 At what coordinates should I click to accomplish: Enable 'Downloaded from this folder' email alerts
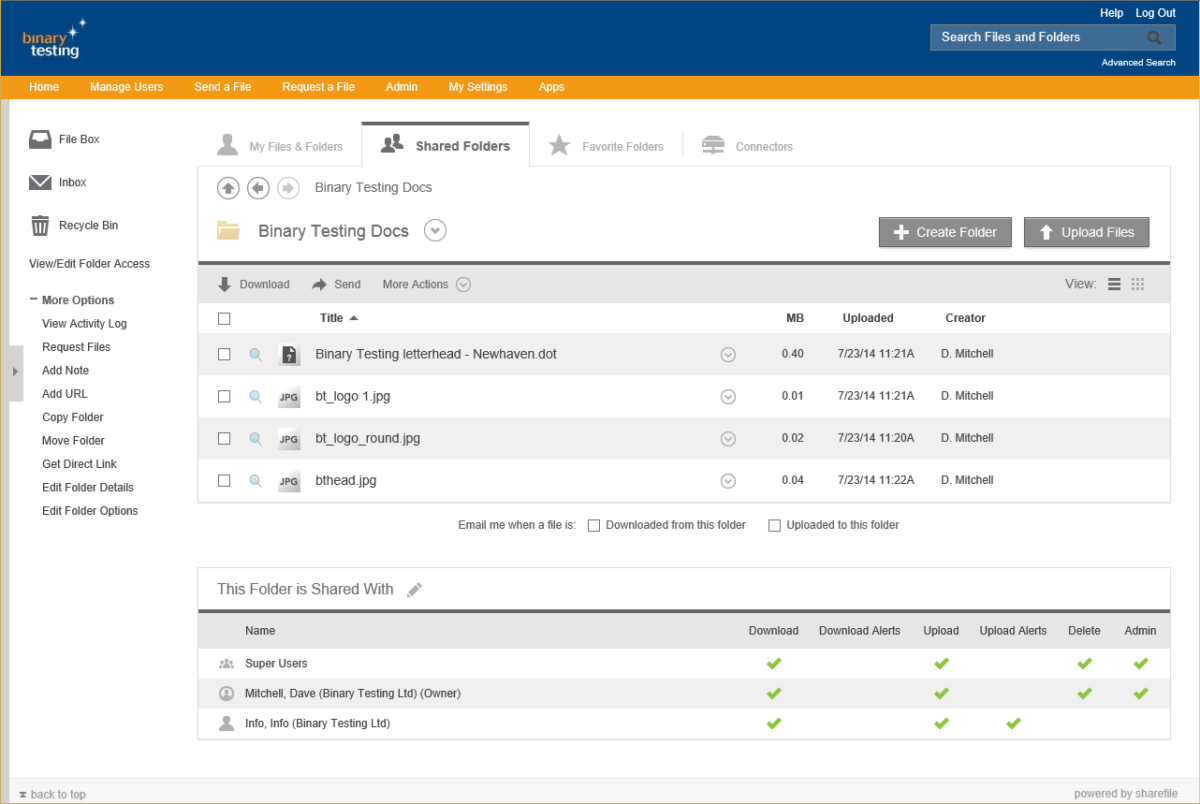[594, 524]
